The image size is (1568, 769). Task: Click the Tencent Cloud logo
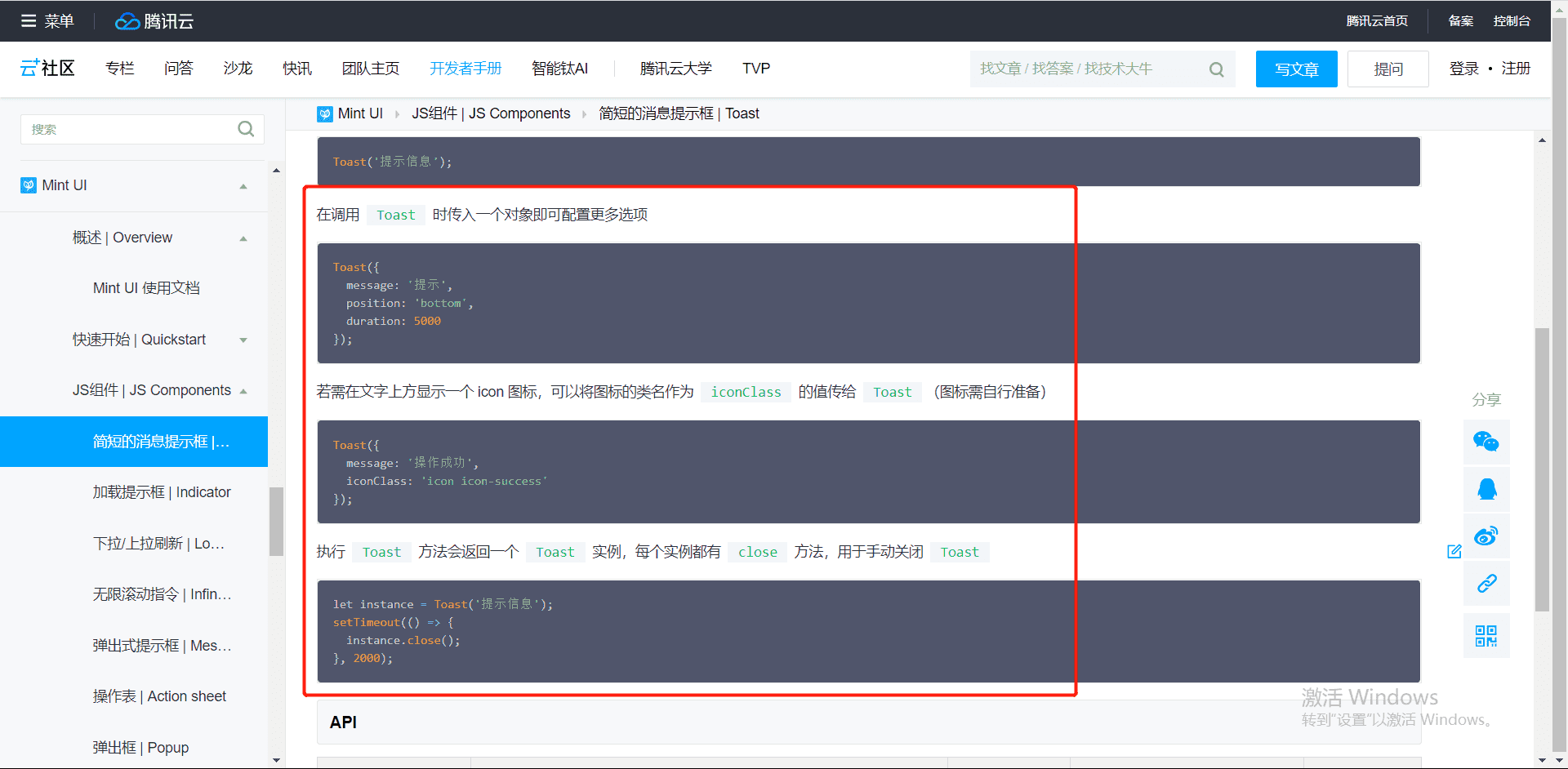coord(154,21)
